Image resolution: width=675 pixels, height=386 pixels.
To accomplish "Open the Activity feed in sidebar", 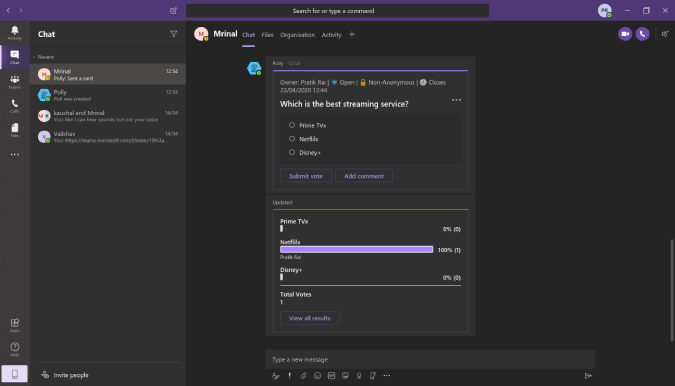I will pyautogui.click(x=15, y=32).
